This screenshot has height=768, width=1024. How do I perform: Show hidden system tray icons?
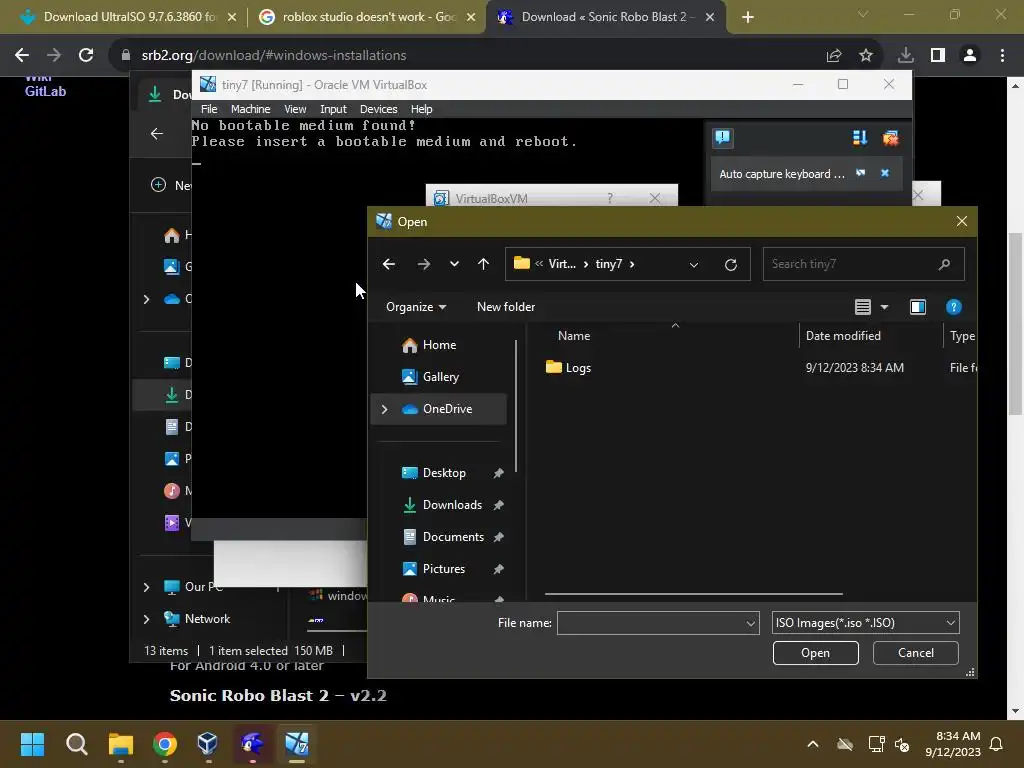tap(812, 744)
